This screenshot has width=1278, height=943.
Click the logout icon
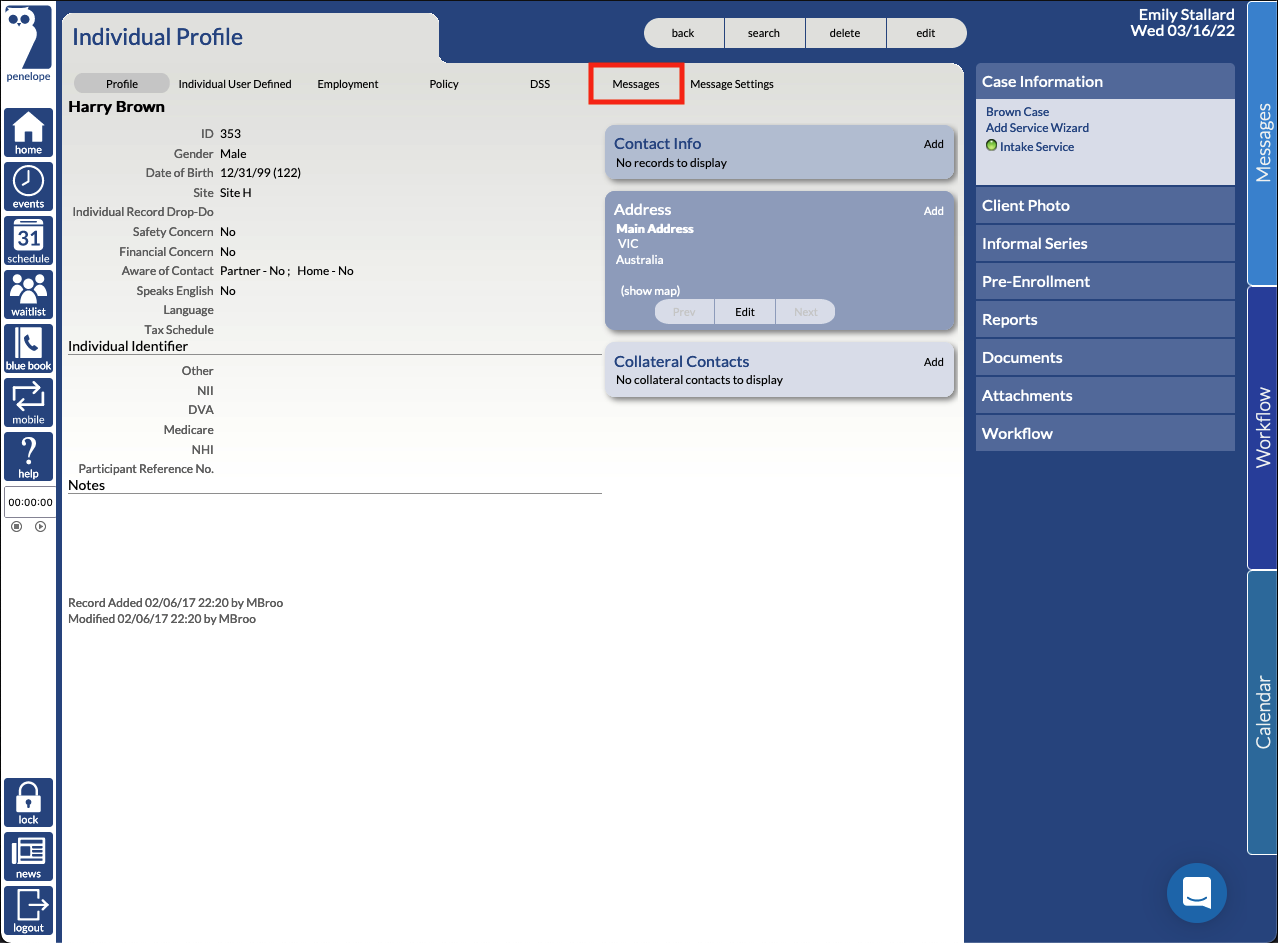(x=28, y=911)
